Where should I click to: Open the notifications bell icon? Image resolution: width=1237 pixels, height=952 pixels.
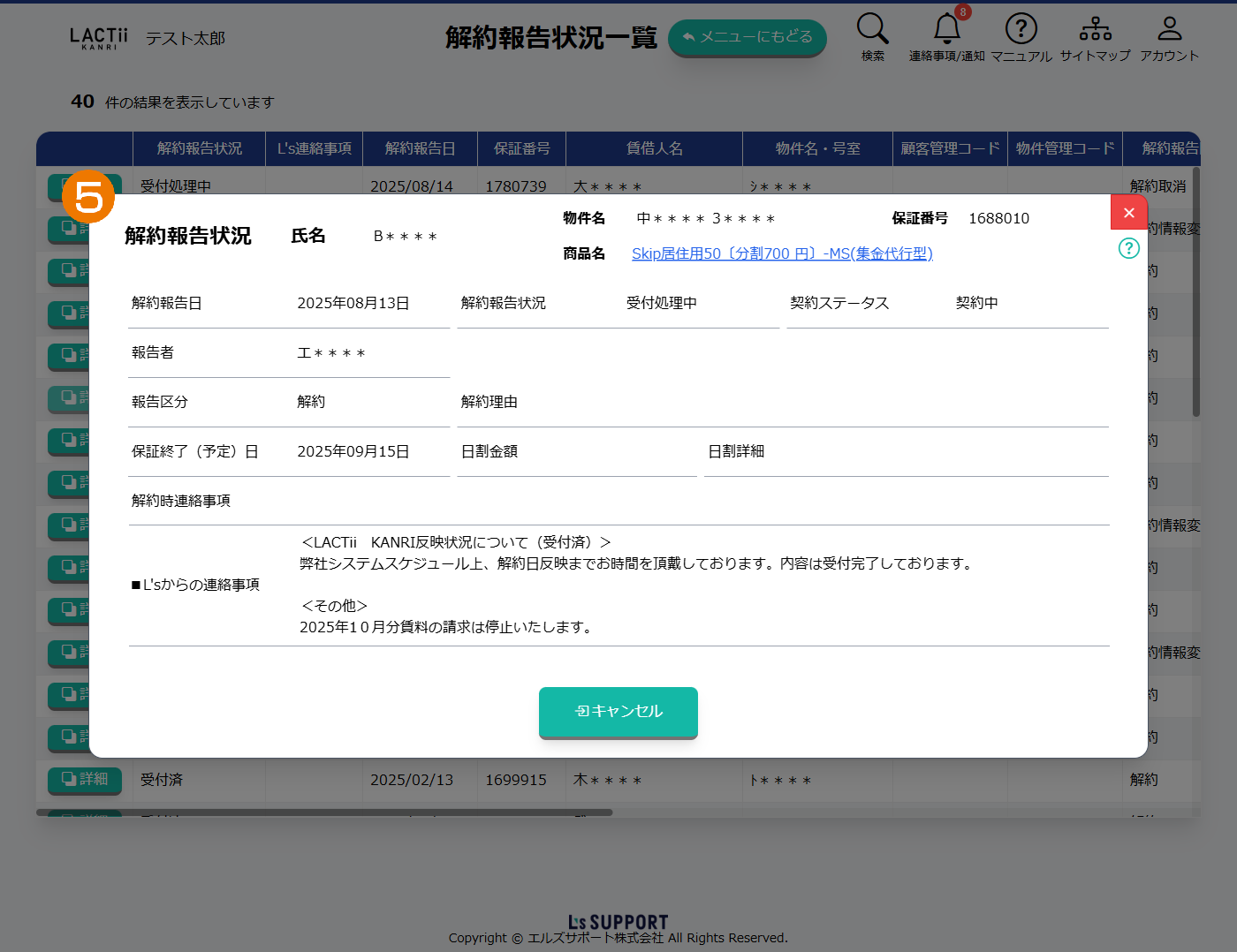point(946,29)
